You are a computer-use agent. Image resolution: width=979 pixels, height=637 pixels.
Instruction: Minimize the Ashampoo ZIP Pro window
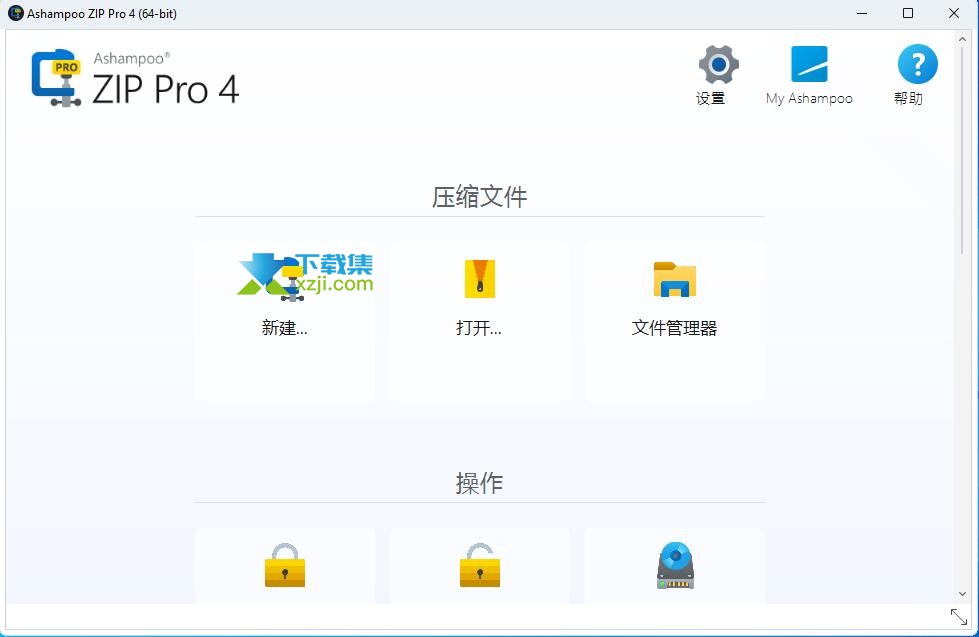(862, 13)
